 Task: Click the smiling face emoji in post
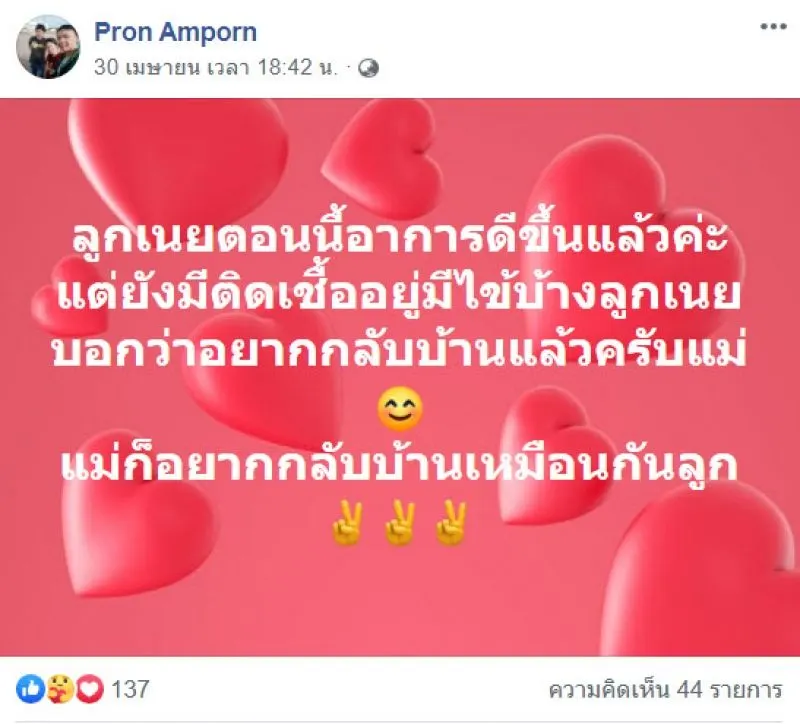[x=400, y=410]
